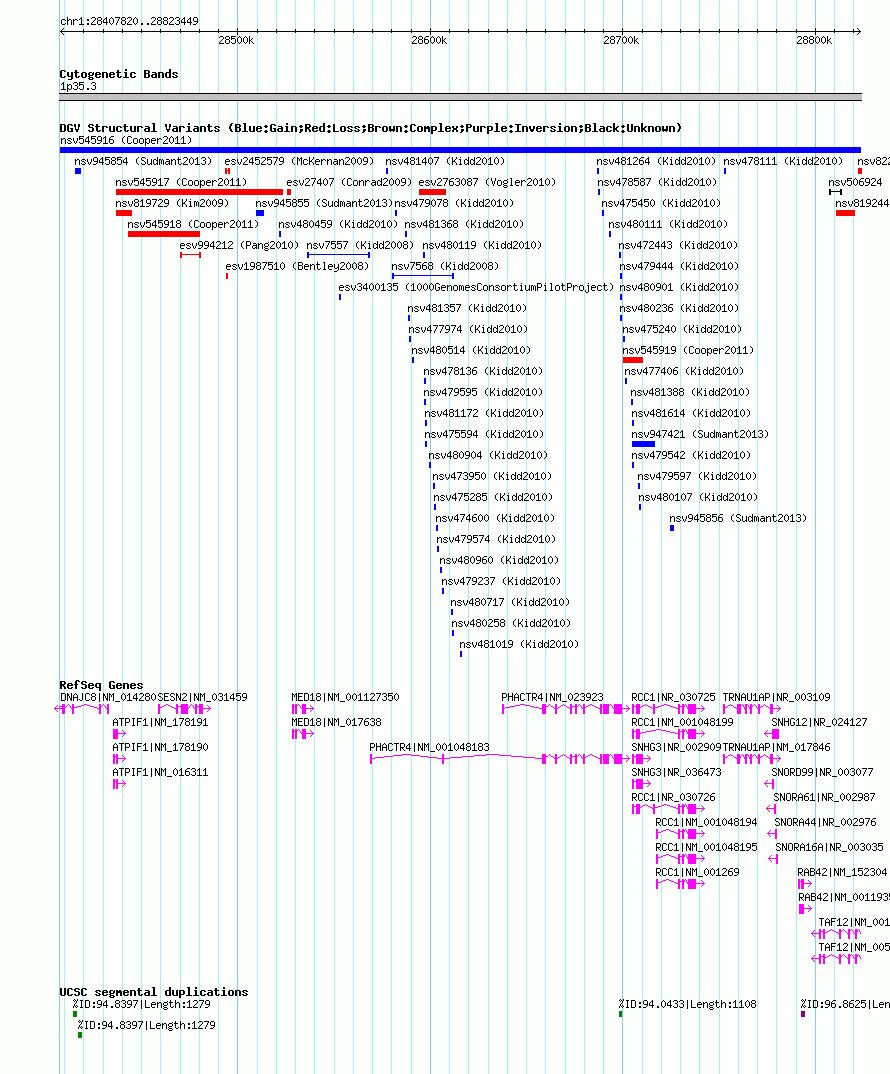Open variant nsv545916 (Cooper2011) label
The width and height of the screenshot is (890, 1074).
click(x=126, y=140)
